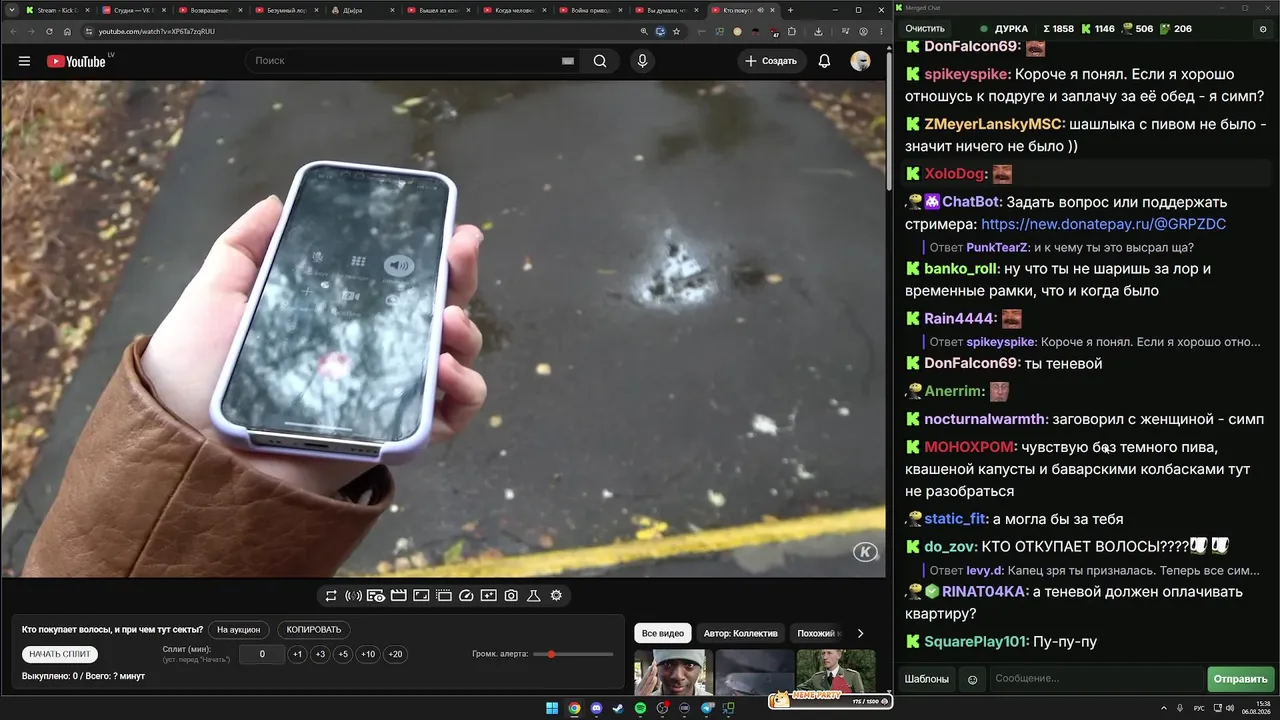
Task: Click the flask experiments icon
Action: click(x=534, y=596)
